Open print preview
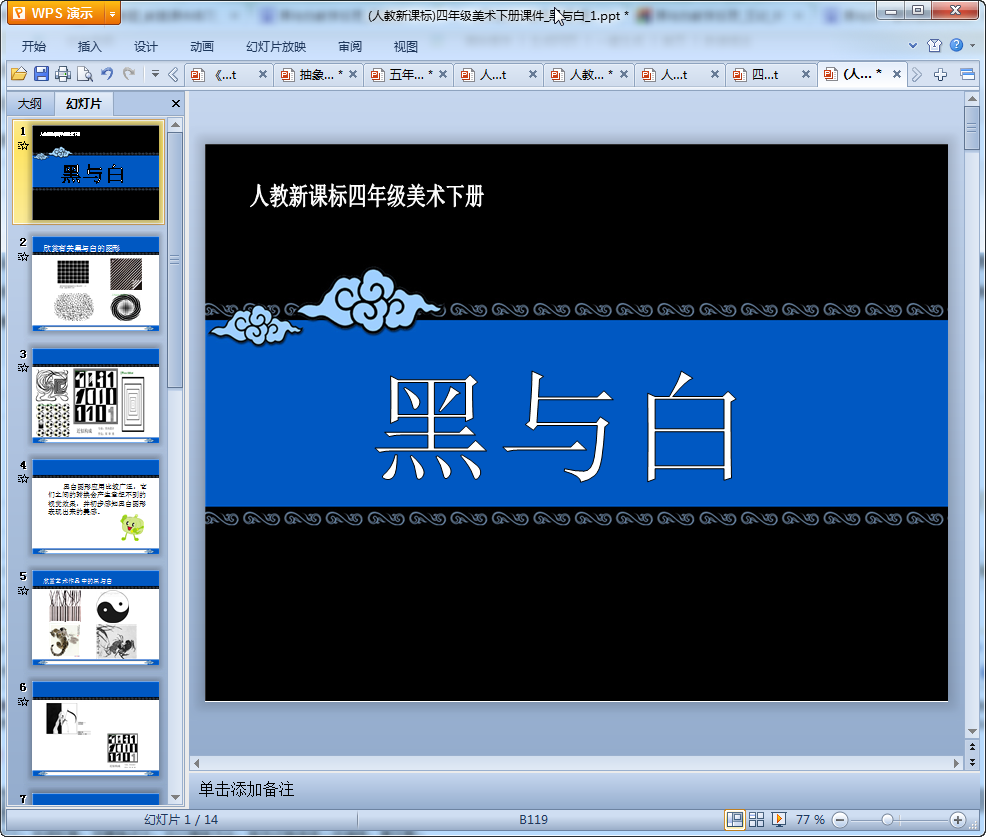Screen dimensions: 986x837 85,74
